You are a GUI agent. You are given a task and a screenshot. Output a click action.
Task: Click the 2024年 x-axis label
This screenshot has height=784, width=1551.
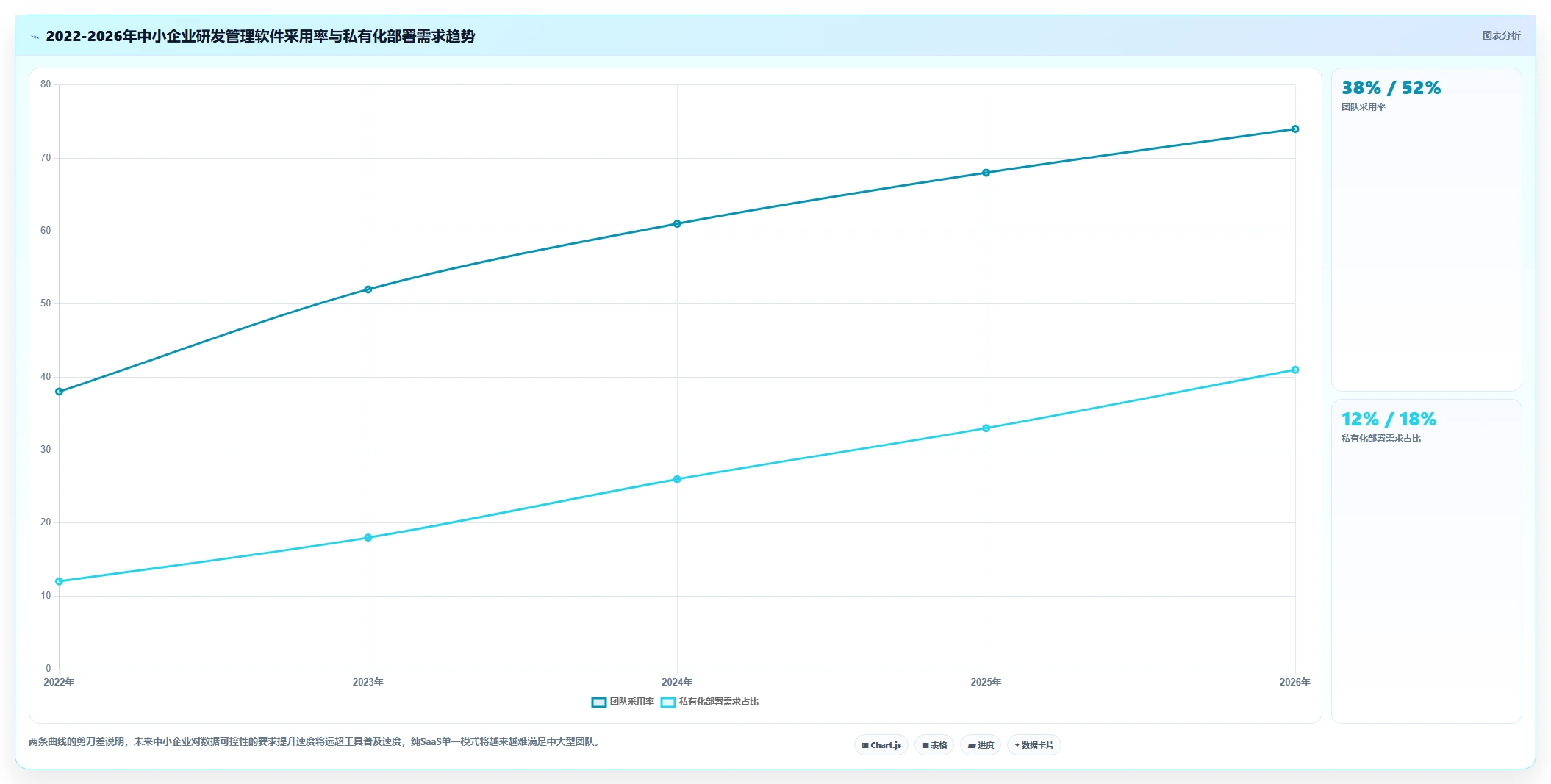(677, 682)
